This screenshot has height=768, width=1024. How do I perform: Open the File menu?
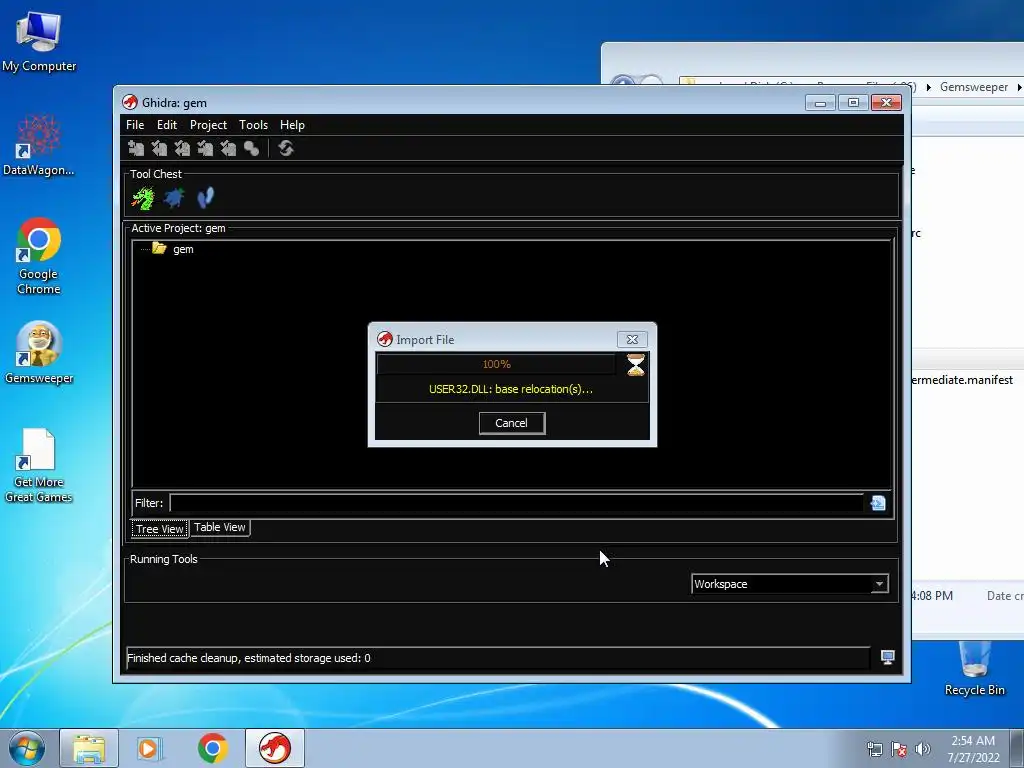tap(135, 125)
